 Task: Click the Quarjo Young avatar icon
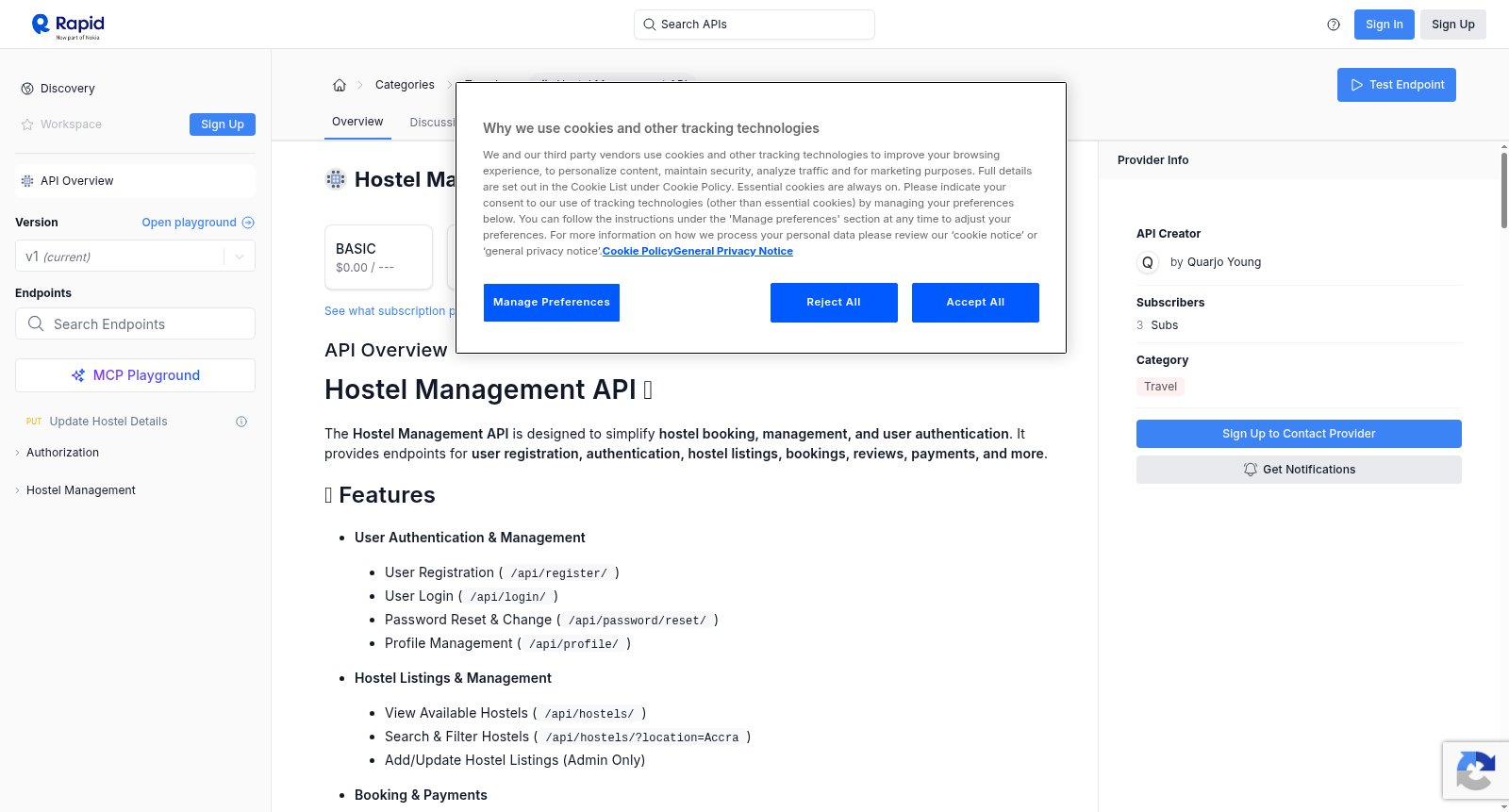click(1148, 263)
